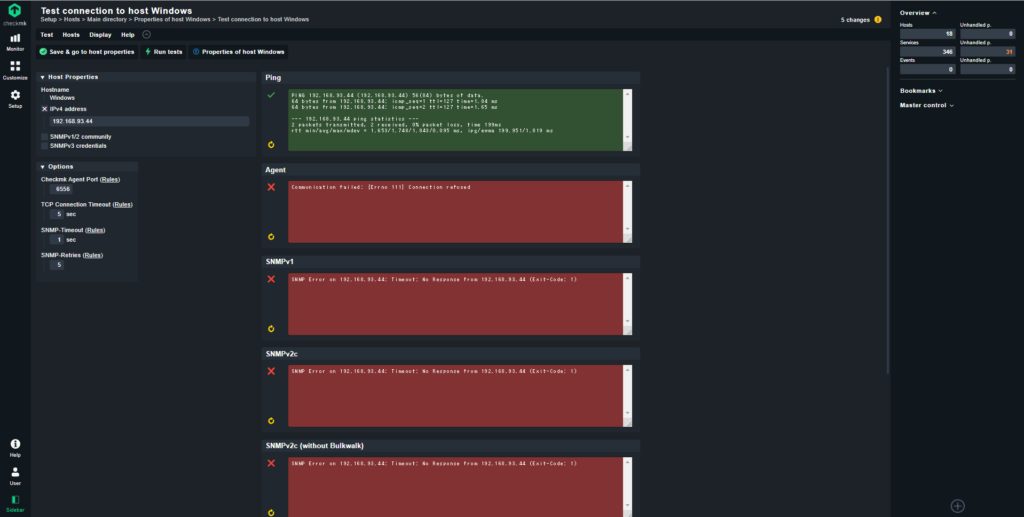Edit the SNMP-Timeout seconds field
Image resolution: width=1024 pixels, height=517 pixels.
(57, 240)
